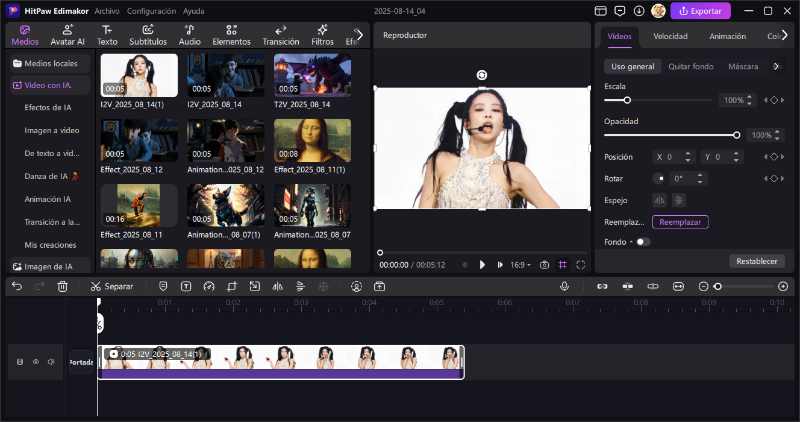
Task: Enter fullscreen preview
Action: point(581,265)
